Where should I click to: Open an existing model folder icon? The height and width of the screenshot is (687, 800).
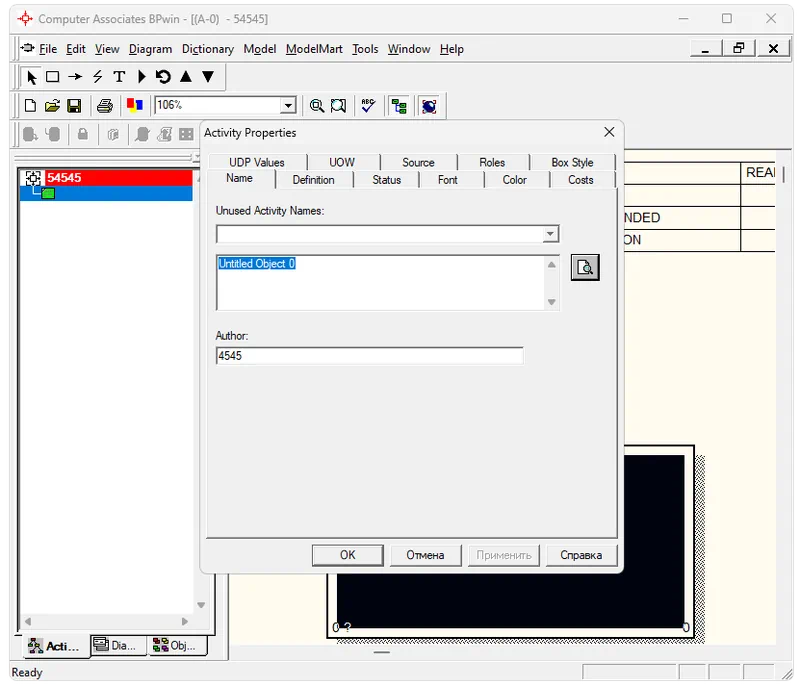[x=52, y=106]
